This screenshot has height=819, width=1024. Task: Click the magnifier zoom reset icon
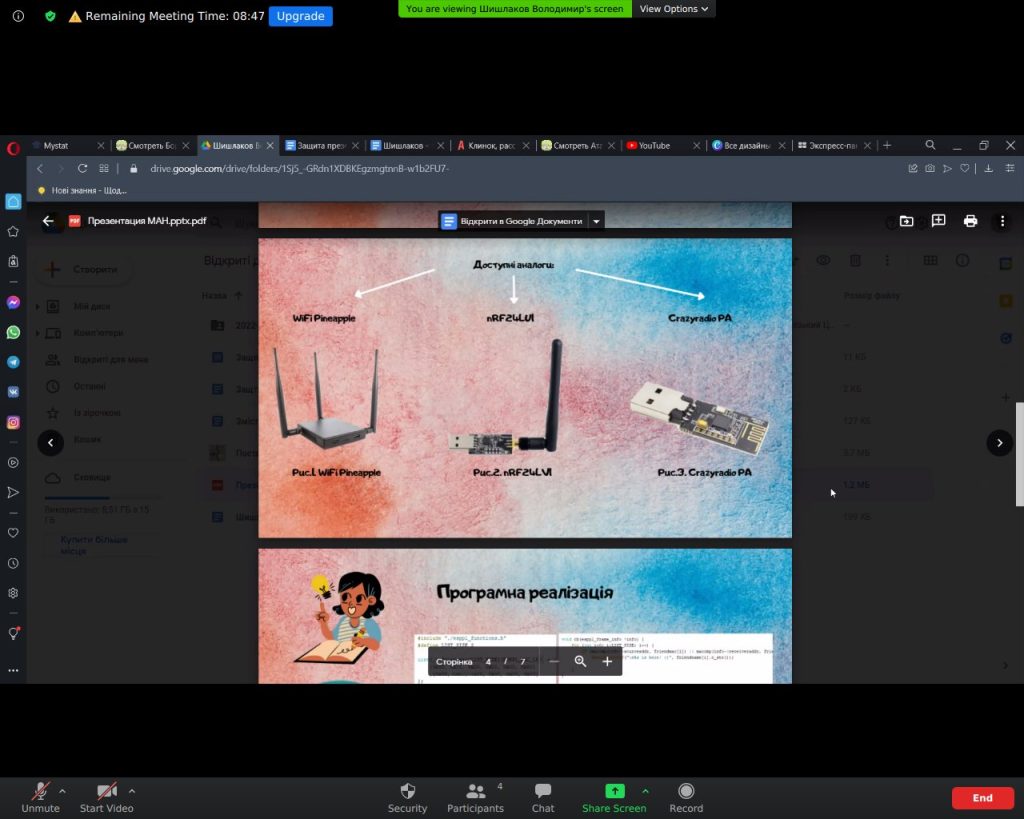pyautogui.click(x=580, y=662)
